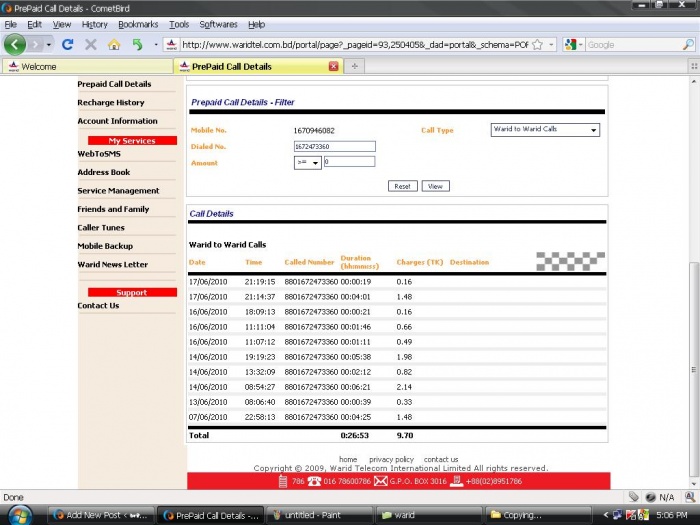This screenshot has height=525, width=700.
Task: Open the Windows Start menu
Action: [x=19, y=515]
